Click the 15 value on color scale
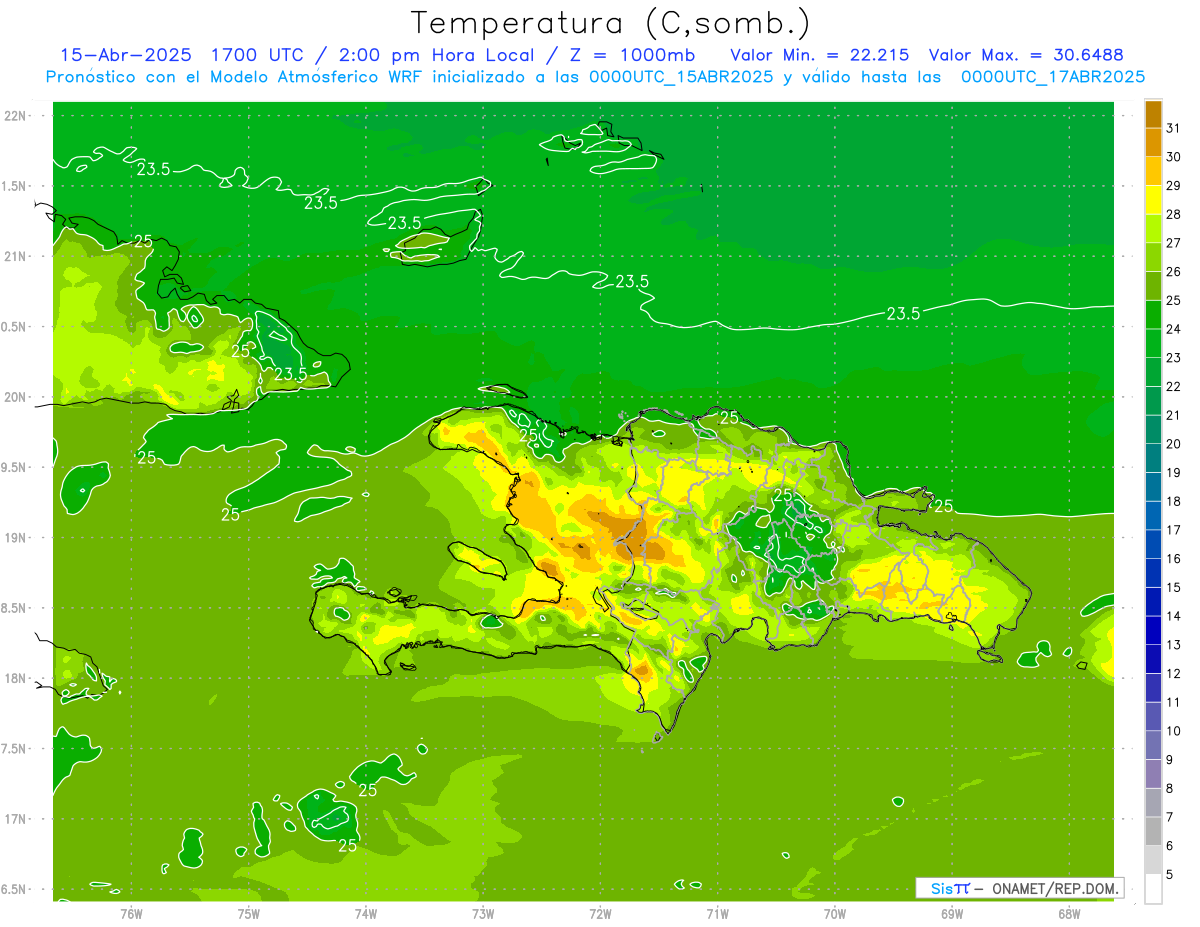This screenshot has width=1200, height=927. (1174, 587)
